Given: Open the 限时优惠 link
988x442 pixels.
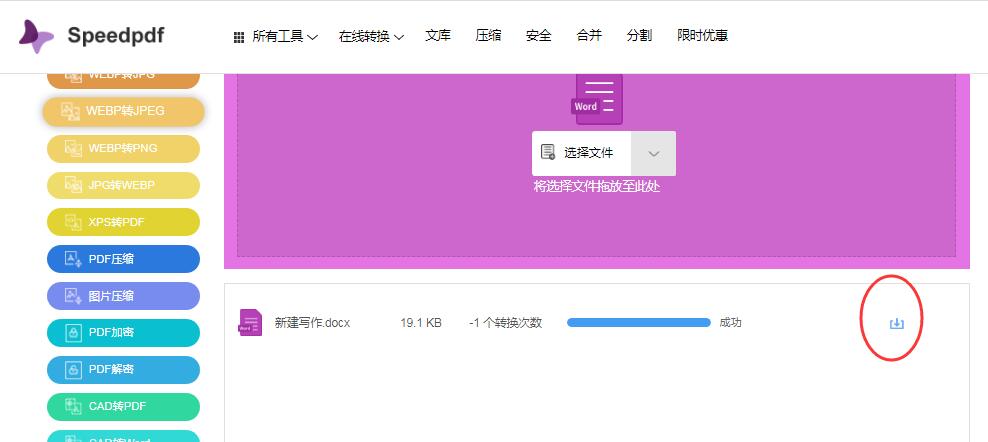Looking at the screenshot, I should pyautogui.click(x=702, y=36).
